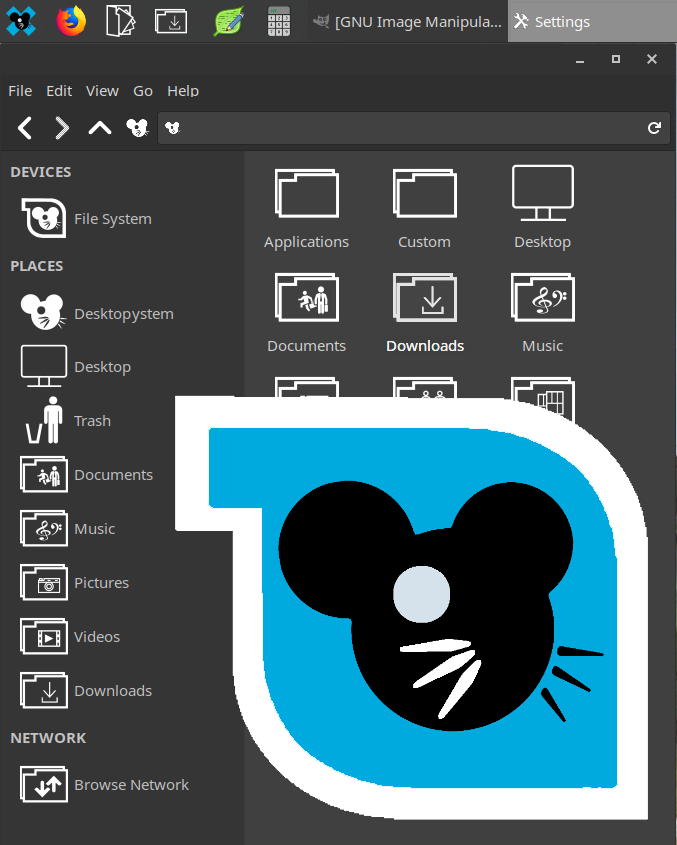Switch to GNU Image Manipulation window

[x=407, y=22]
